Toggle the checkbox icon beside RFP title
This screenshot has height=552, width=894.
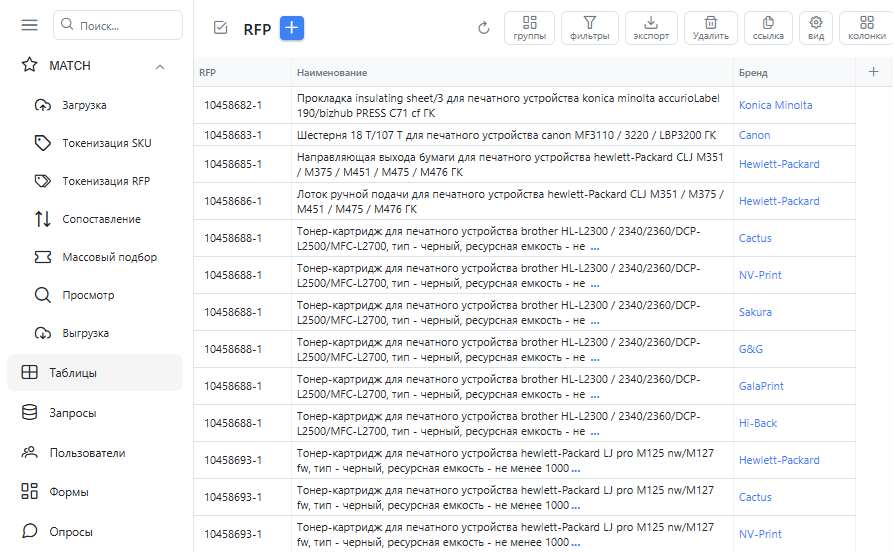220,28
